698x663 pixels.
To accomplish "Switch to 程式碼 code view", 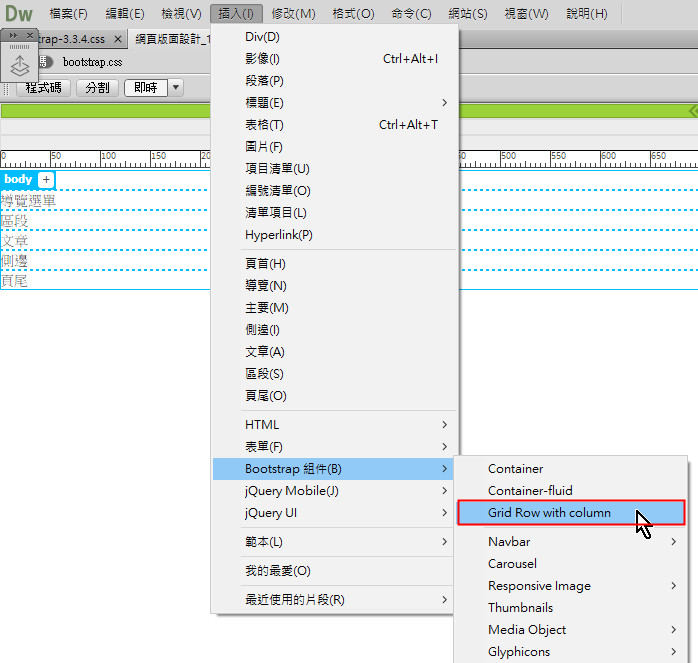I will (x=43, y=88).
